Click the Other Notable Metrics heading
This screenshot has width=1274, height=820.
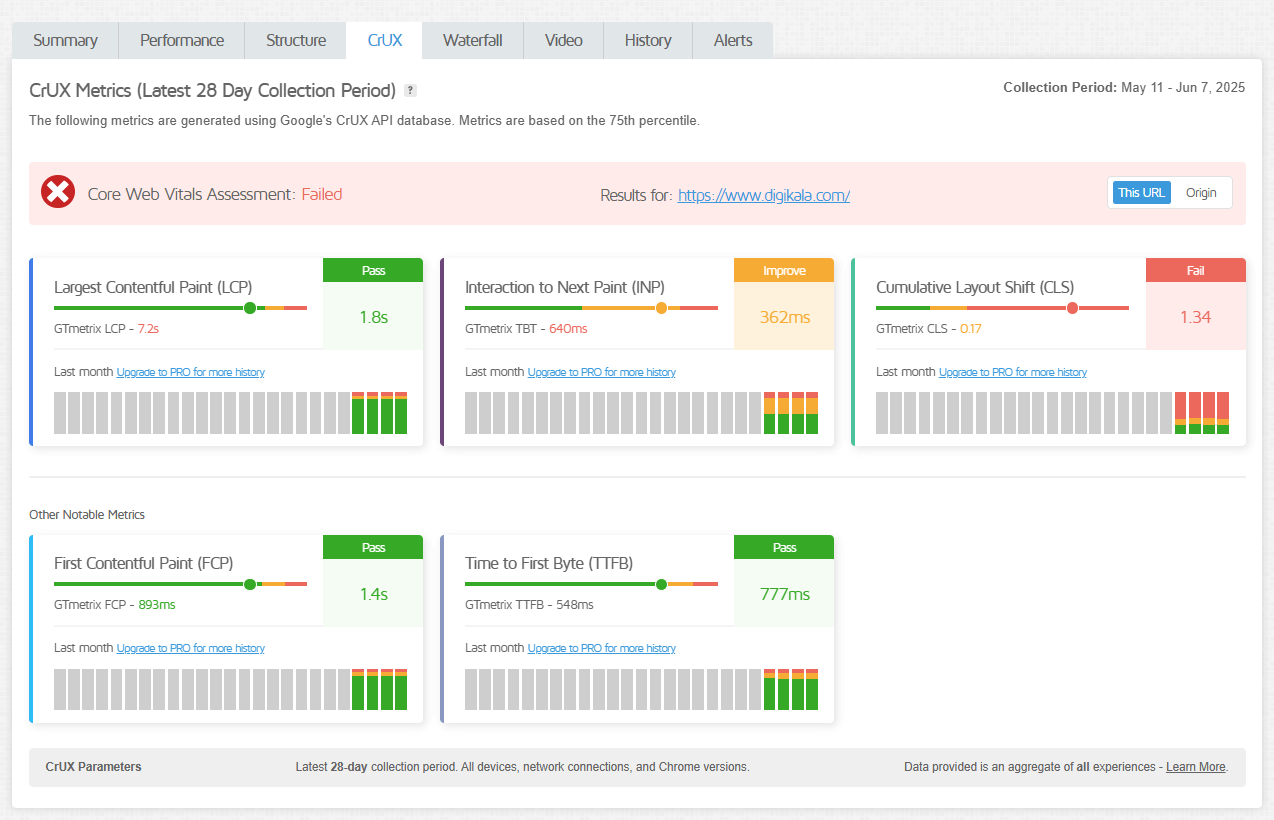pos(87,515)
